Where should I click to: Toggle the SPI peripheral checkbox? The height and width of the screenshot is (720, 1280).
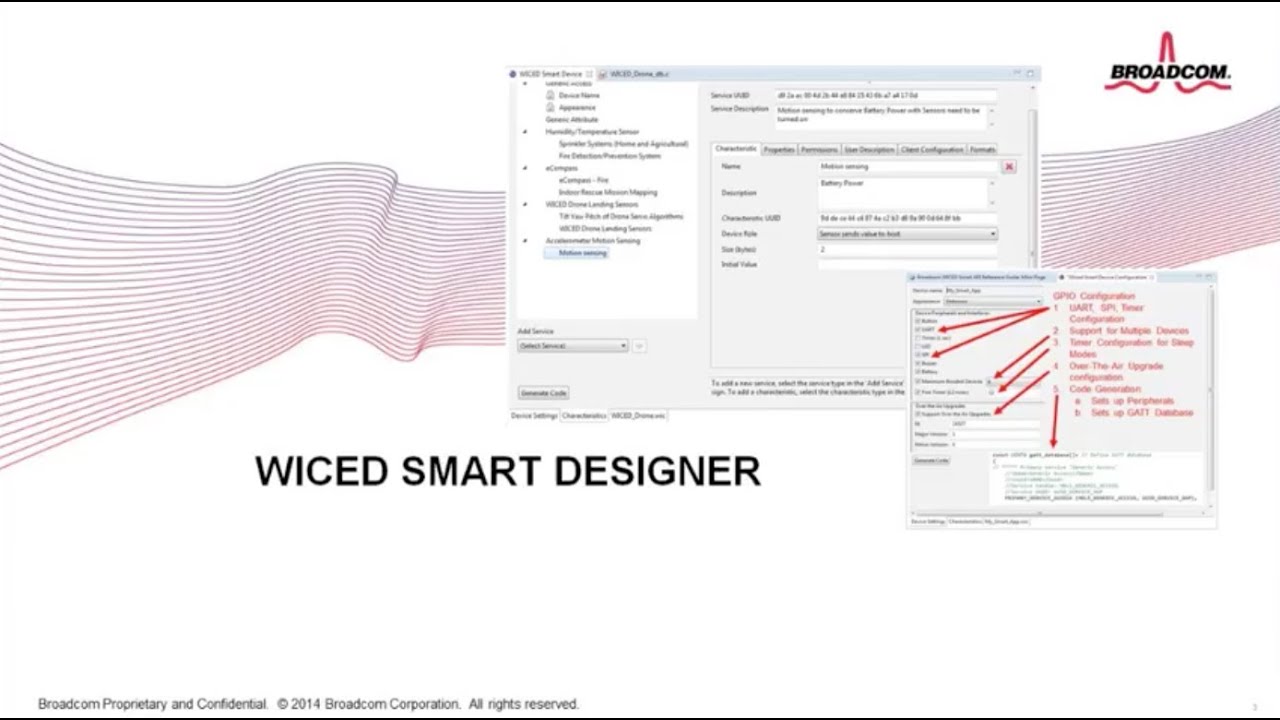(918, 354)
